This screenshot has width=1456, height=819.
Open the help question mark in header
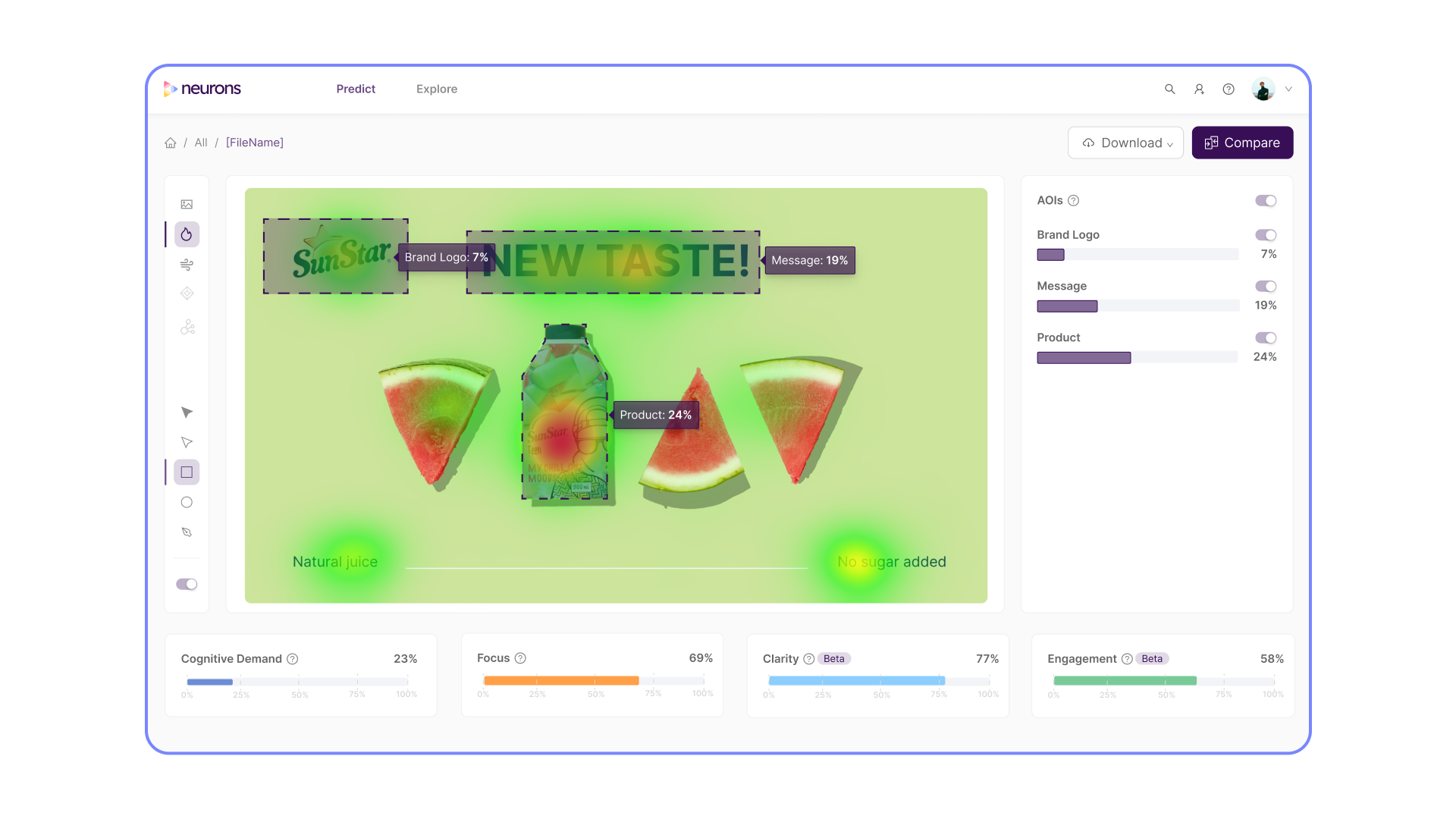[1228, 89]
